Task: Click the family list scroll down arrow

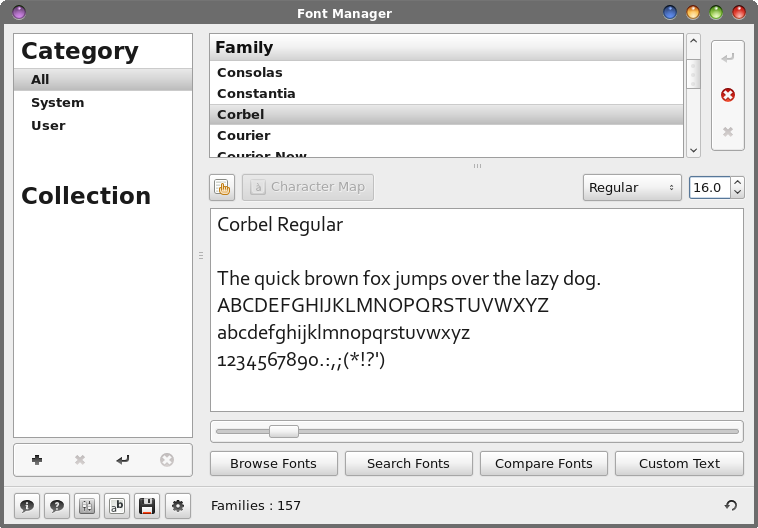Action: pyautogui.click(x=693, y=150)
